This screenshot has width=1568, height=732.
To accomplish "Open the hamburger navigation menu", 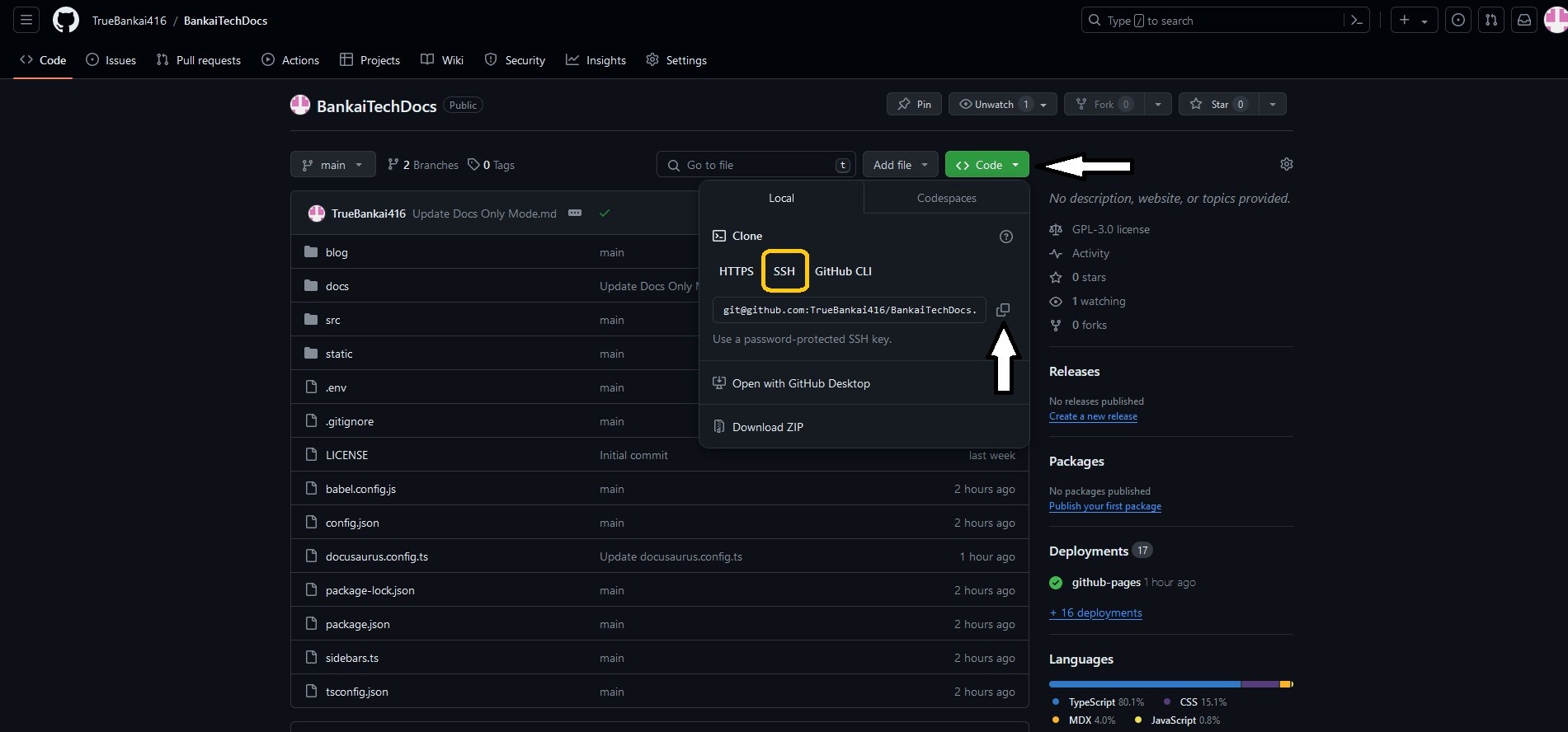I will (x=26, y=20).
